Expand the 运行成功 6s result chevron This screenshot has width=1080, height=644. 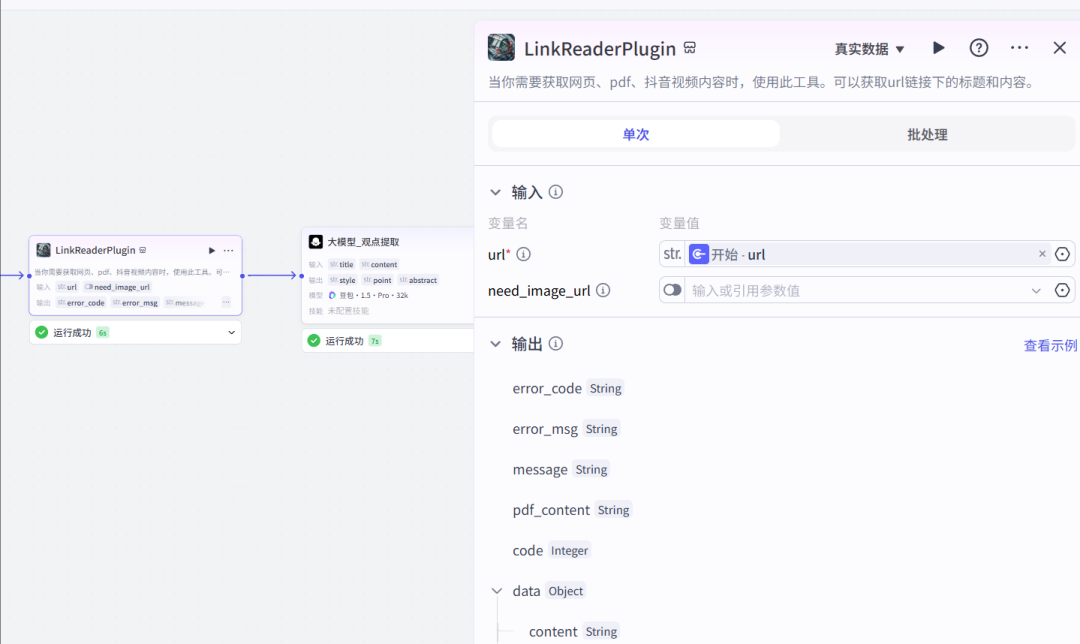point(230,331)
